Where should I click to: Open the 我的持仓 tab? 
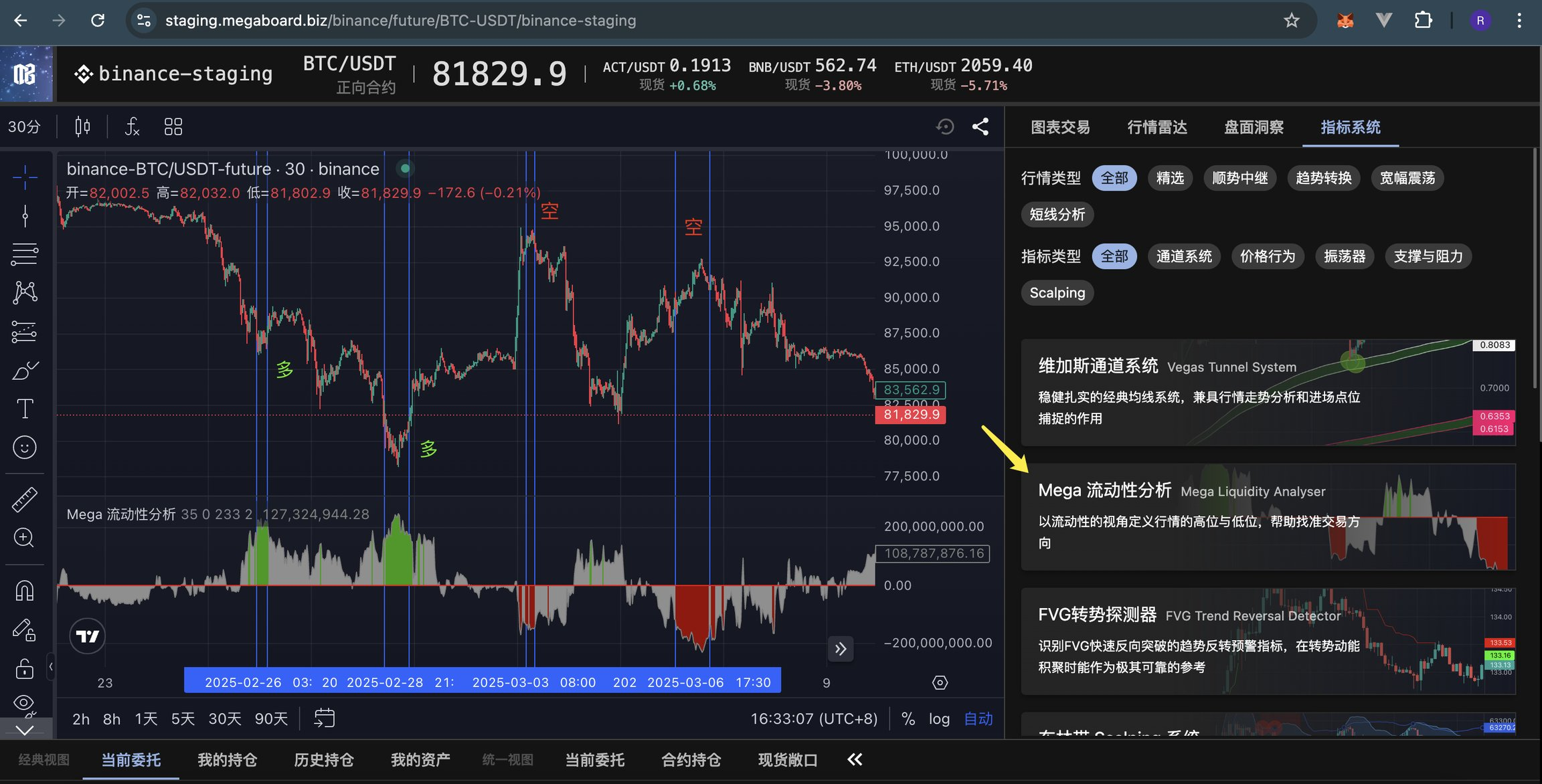[x=227, y=760]
